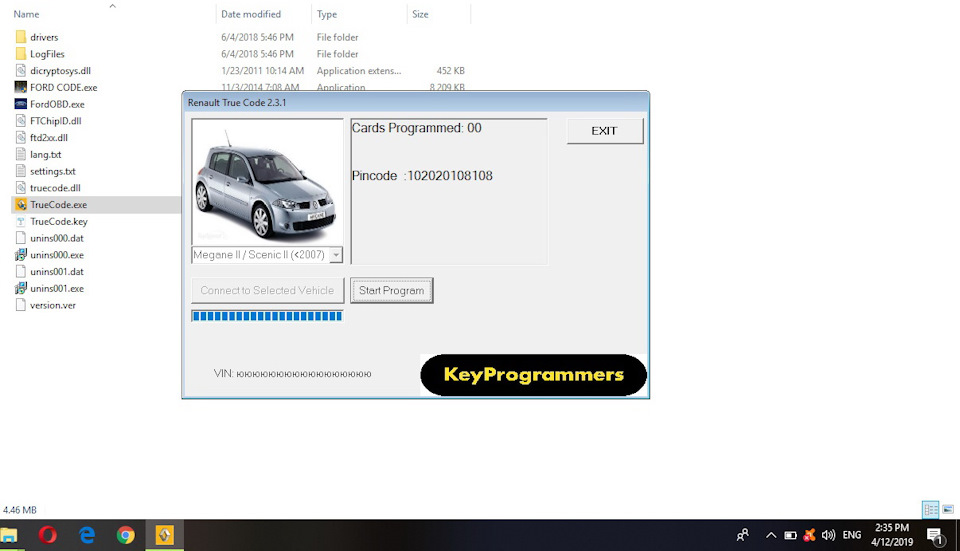This screenshot has width=960, height=551.
Task: Select truecode.dll file icon
Action: click(21, 188)
